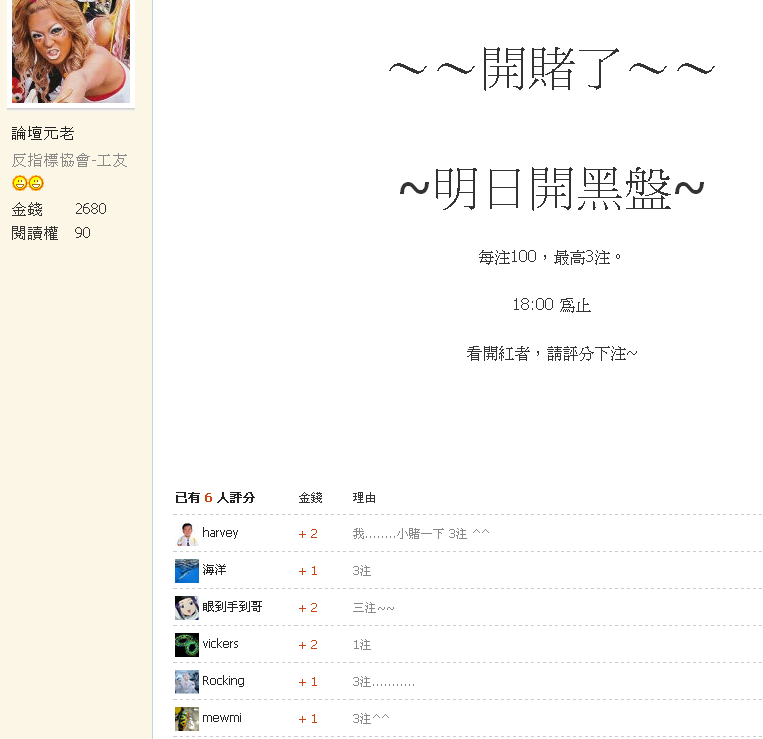Click 海洋's +1 rating score

pyautogui.click(x=308, y=571)
